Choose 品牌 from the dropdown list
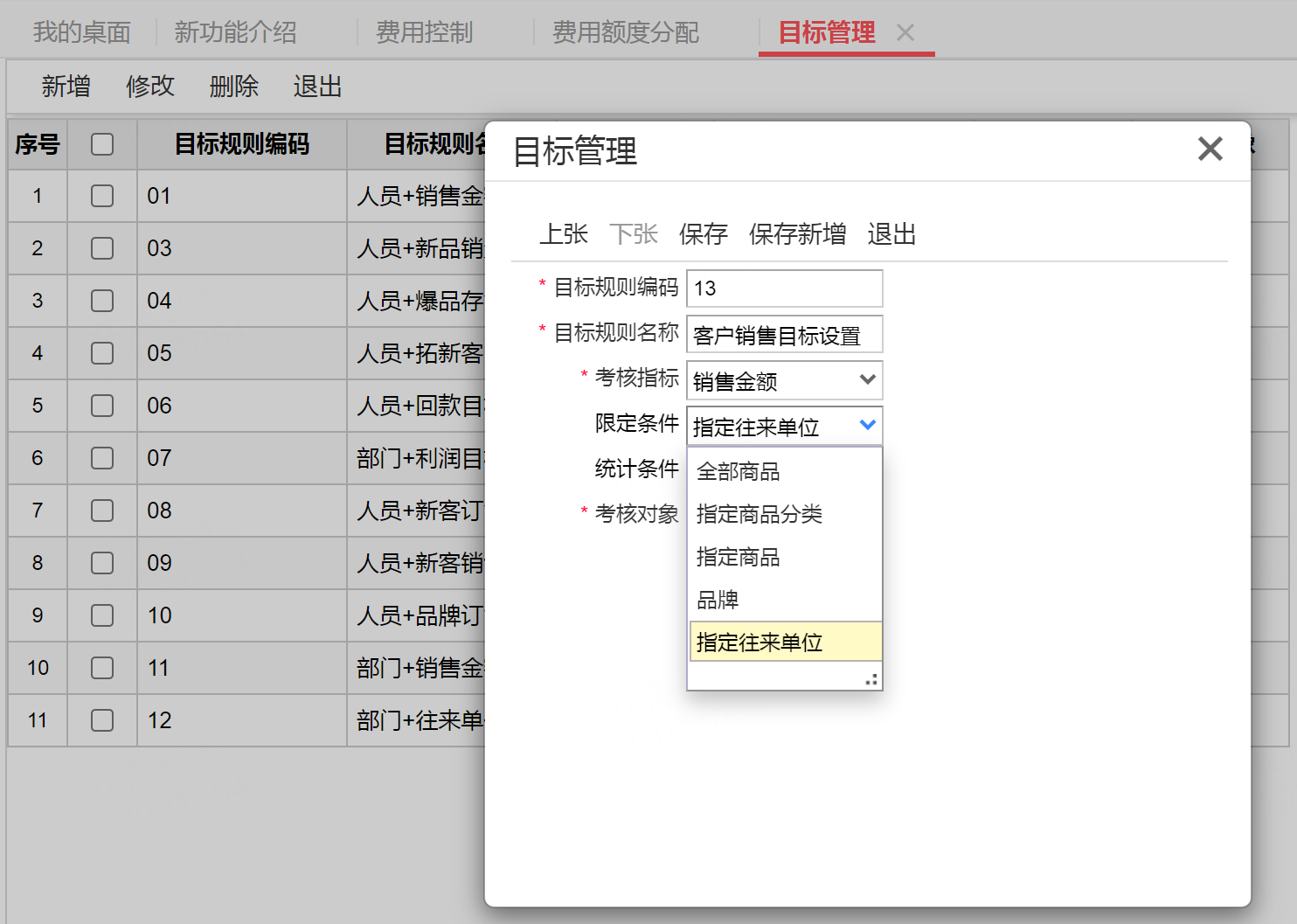The height and width of the screenshot is (924, 1297). (x=785, y=600)
